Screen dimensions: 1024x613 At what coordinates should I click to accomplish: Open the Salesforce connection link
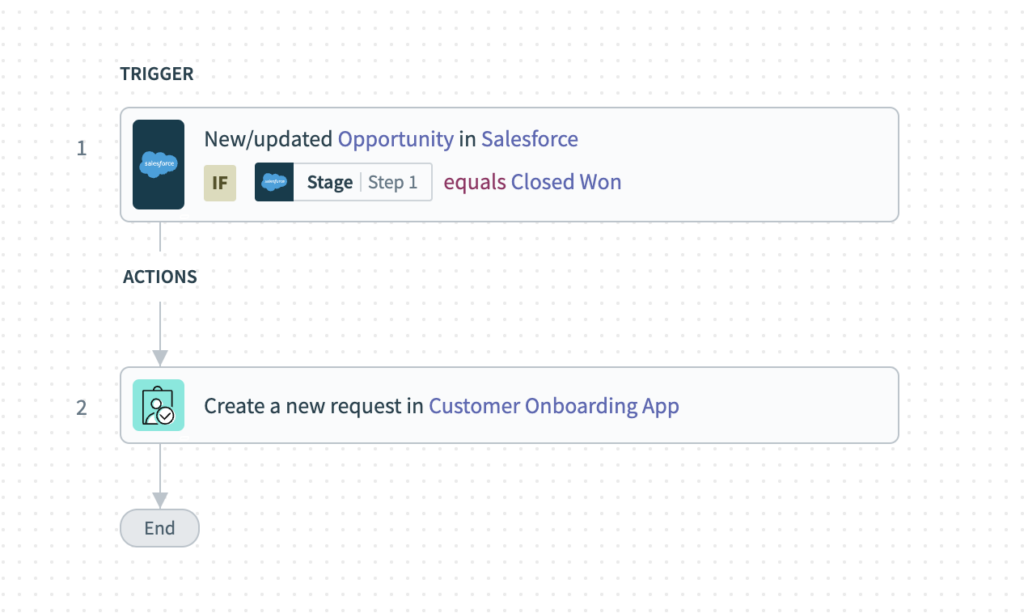(529, 139)
